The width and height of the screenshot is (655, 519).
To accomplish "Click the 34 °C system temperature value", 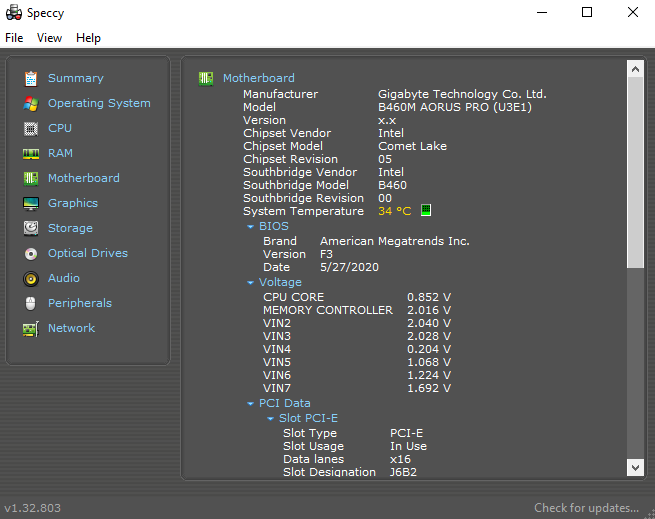I will tap(395, 211).
